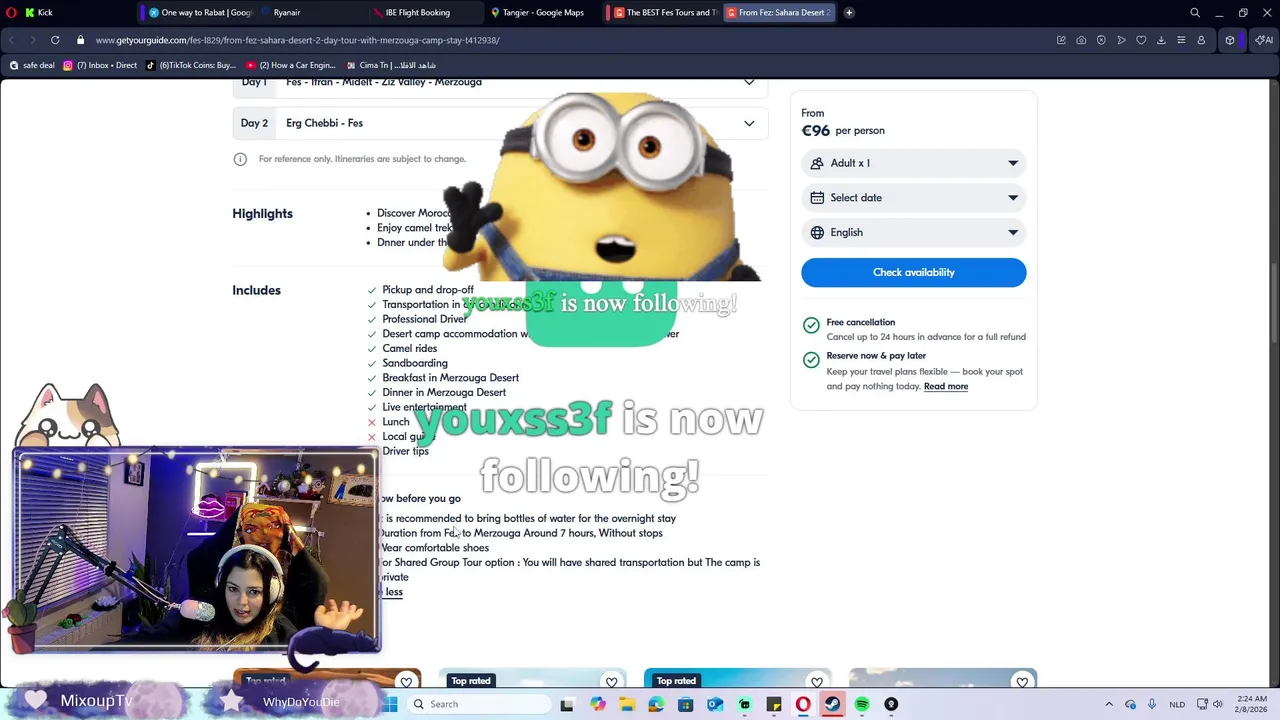Click 'Sandboarding' in the Includes list
The height and width of the screenshot is (720, 1280).
click(x=415, y=363)
